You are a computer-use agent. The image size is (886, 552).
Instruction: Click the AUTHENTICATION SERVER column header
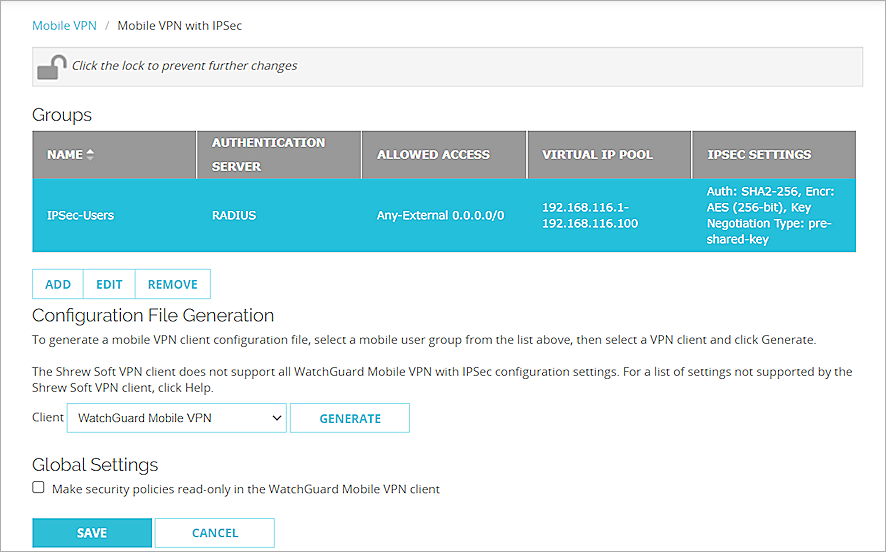click(279, 155)
